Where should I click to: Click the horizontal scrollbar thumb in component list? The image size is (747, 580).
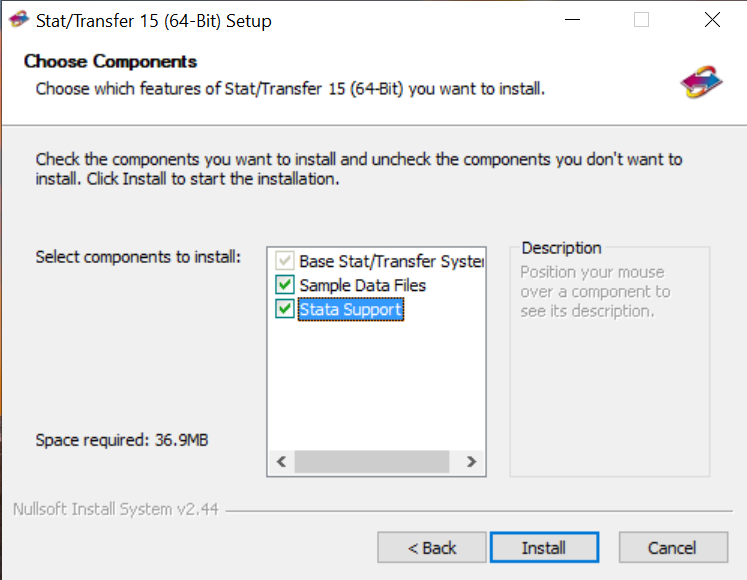click(372, 461)
